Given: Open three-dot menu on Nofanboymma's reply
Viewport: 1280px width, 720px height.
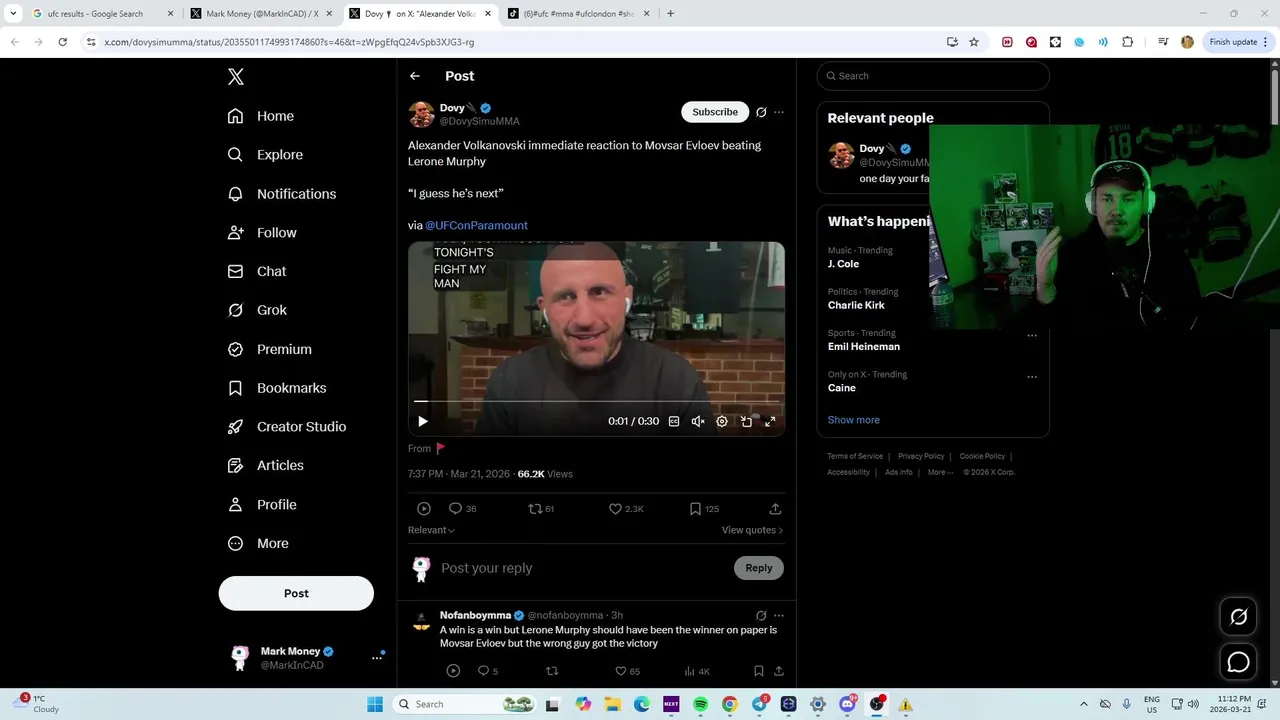Looking at the screenshot, I should (779, 616).
